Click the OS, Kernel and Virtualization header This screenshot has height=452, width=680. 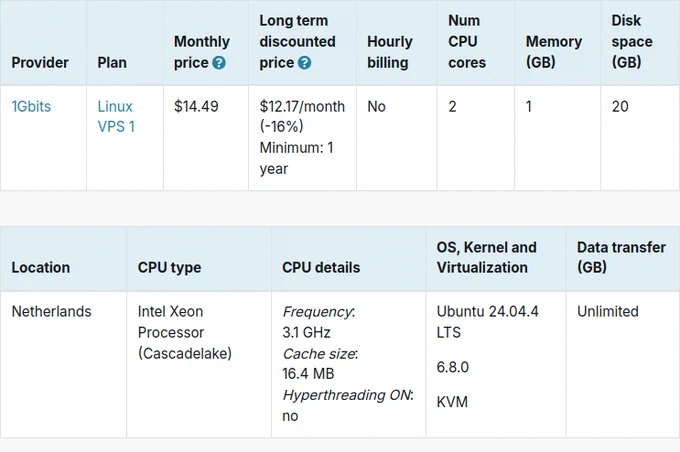click(487, 257)
